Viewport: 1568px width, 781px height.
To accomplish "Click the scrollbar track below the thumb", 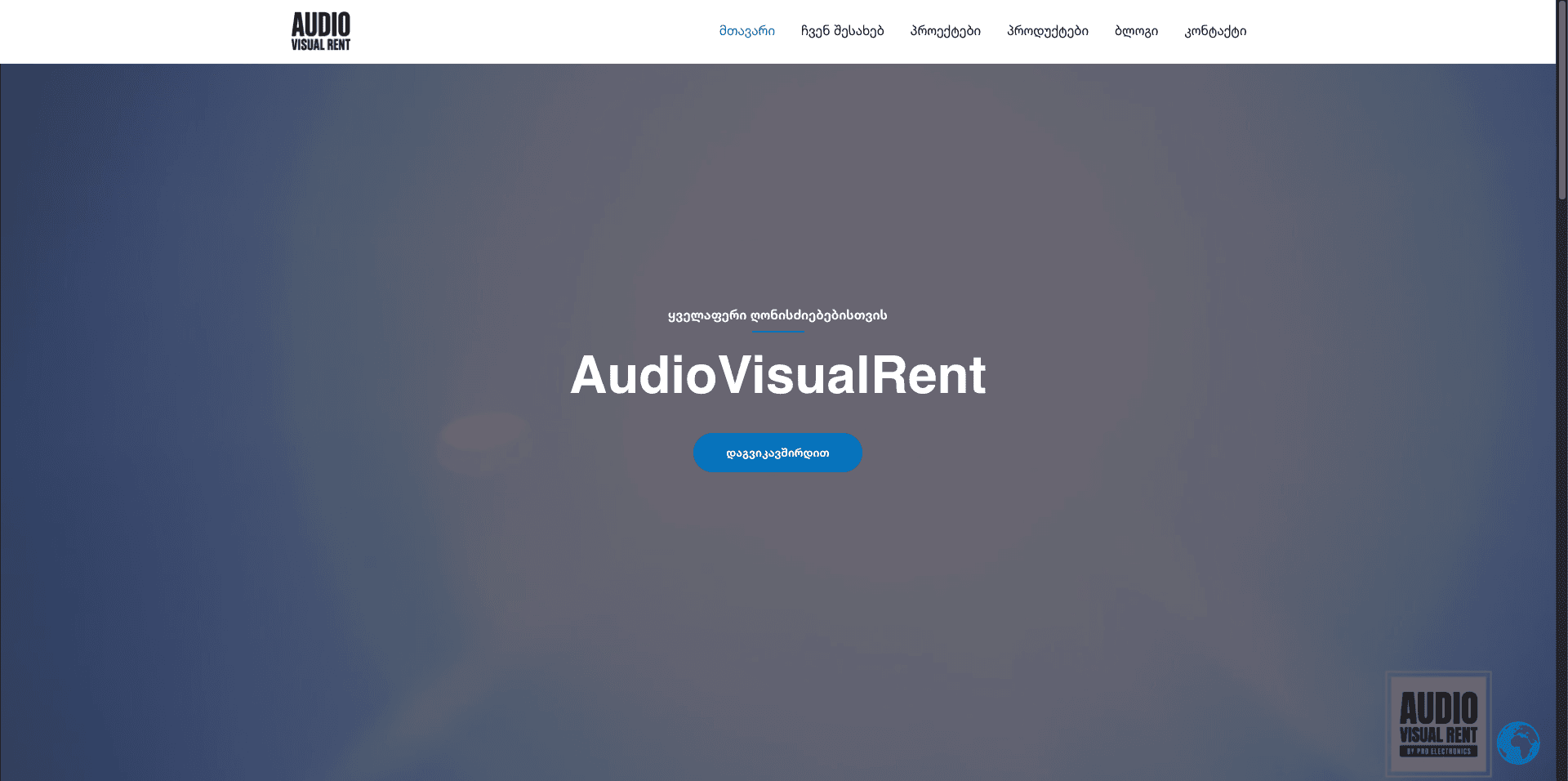I will 1561,490.
